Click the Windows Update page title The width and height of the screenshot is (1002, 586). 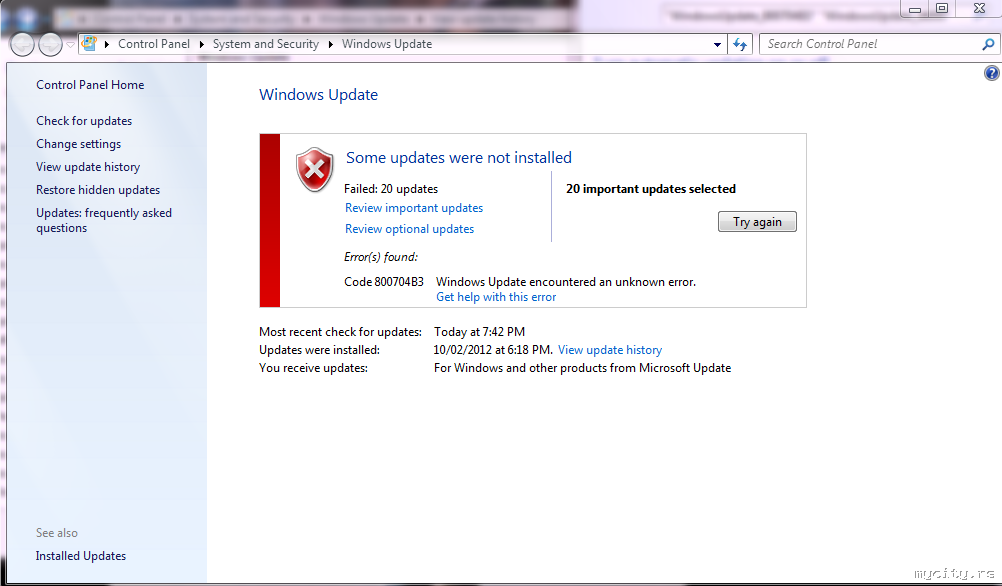tap(318, 95)
